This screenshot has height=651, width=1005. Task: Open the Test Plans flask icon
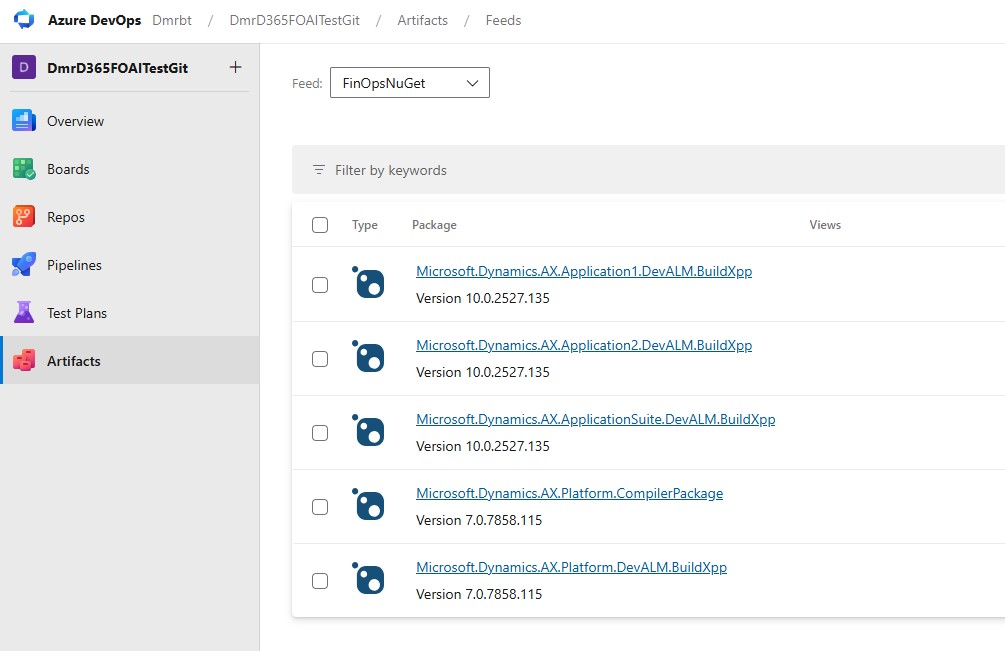coord(24,313)
